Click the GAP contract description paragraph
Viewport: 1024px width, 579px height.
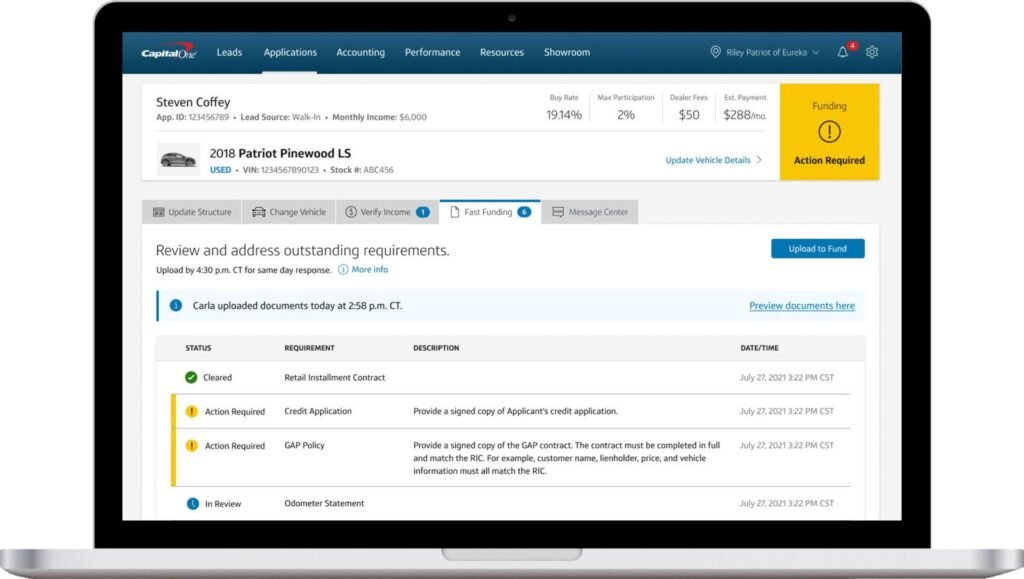566,458
